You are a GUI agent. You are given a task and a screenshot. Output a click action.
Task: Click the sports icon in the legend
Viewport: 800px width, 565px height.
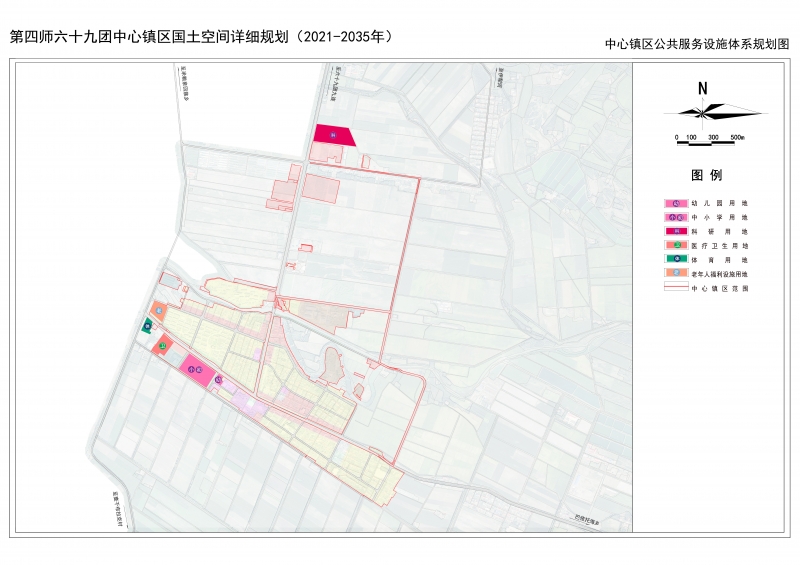(x=676, y=259)
